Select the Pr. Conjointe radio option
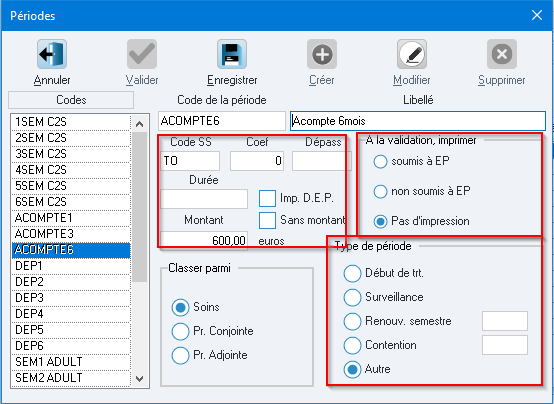Screen dimensions: 554x404 point(180,332)
